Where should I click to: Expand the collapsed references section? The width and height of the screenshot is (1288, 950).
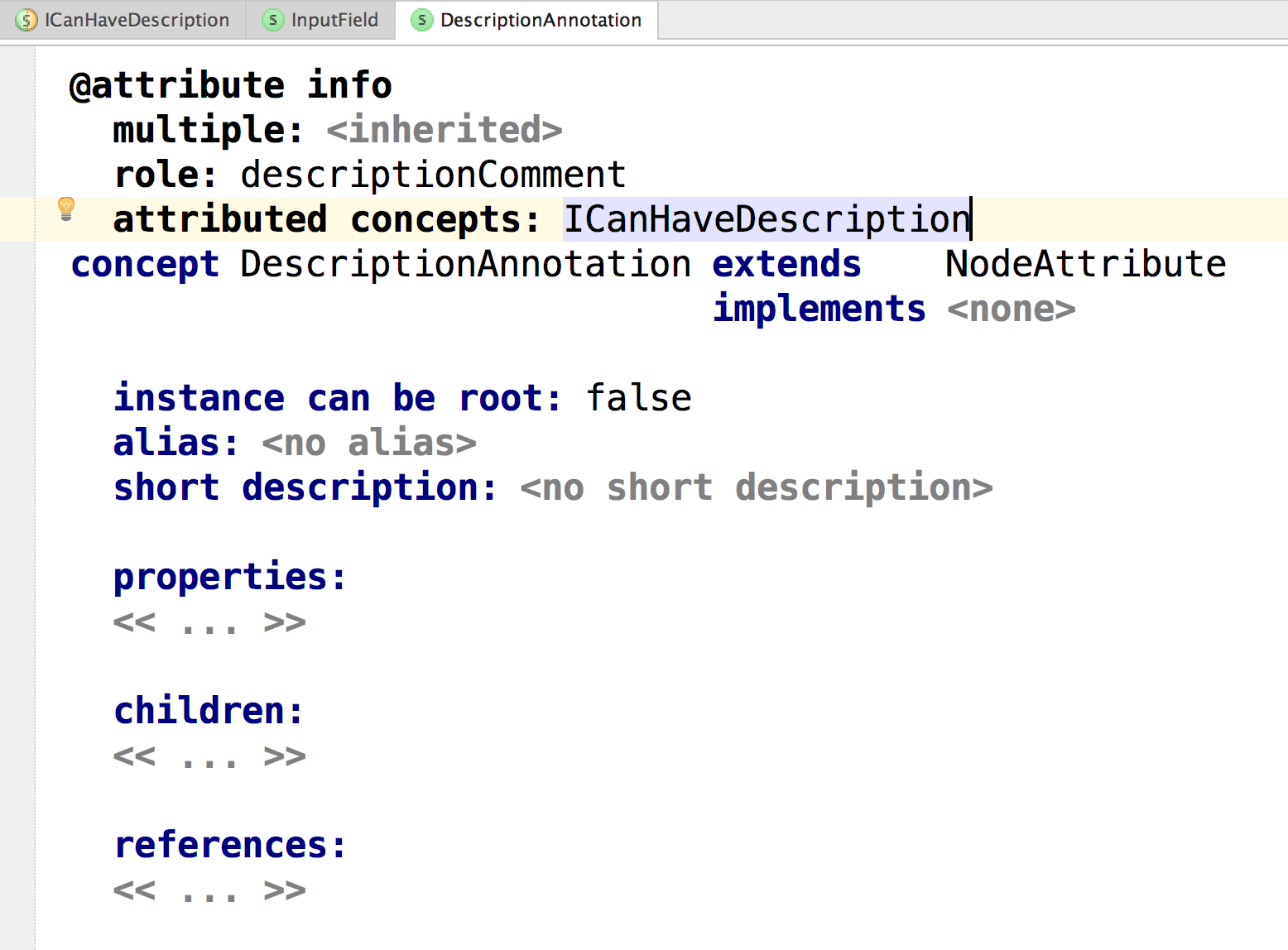pos(209,890)
